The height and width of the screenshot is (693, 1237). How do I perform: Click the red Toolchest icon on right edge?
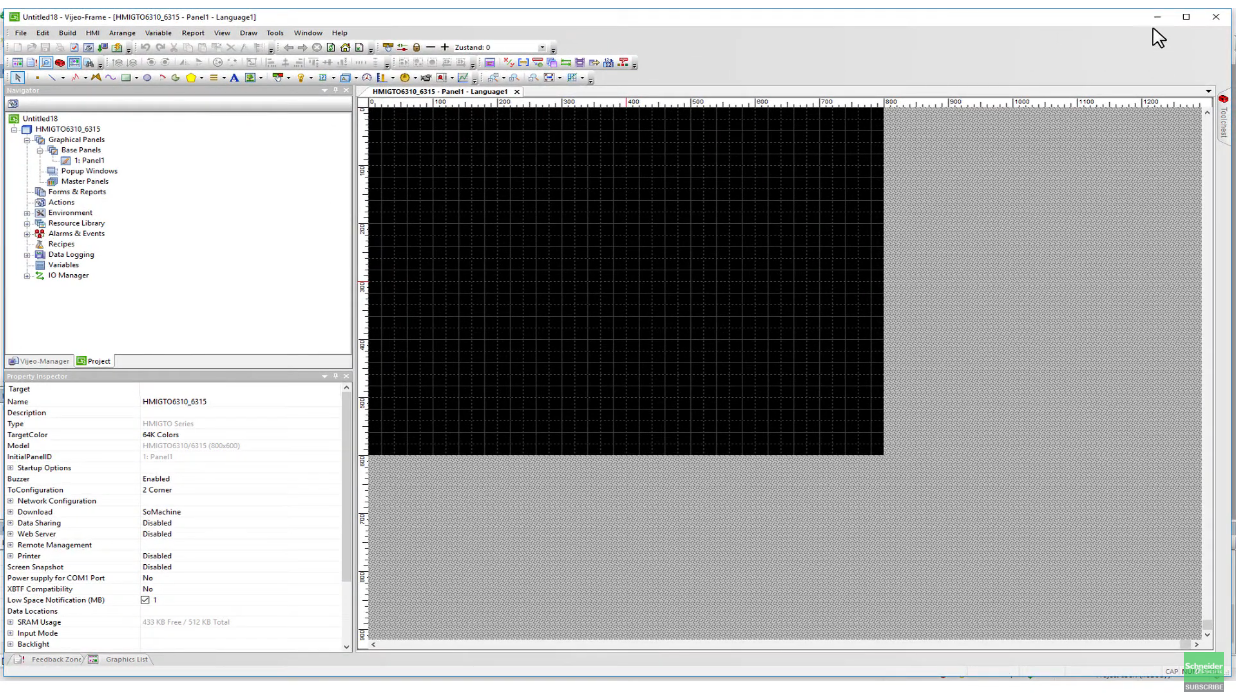[x=1223, y=98]
